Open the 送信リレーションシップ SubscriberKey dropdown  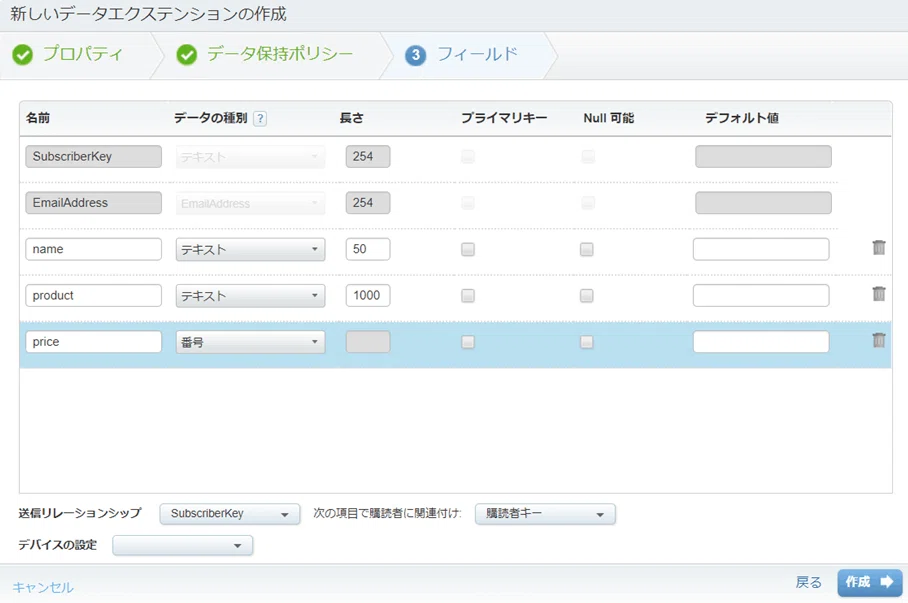230,514
